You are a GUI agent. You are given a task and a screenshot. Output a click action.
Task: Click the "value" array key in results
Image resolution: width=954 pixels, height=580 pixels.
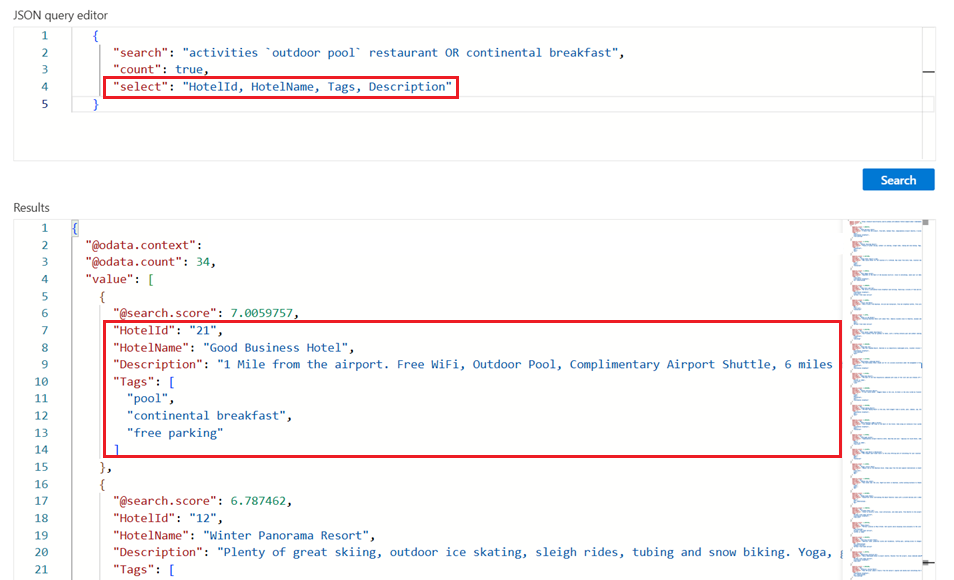[x=110, y=279]
